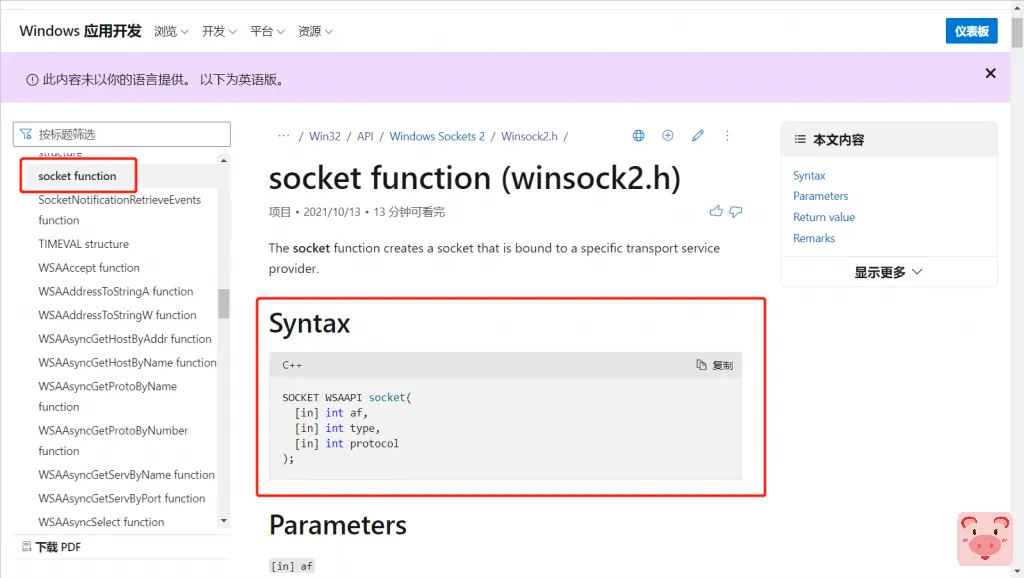The image size is (1024, 578).
Task: Open the 浏览 dropdown menu
Action: click(171, 31)
